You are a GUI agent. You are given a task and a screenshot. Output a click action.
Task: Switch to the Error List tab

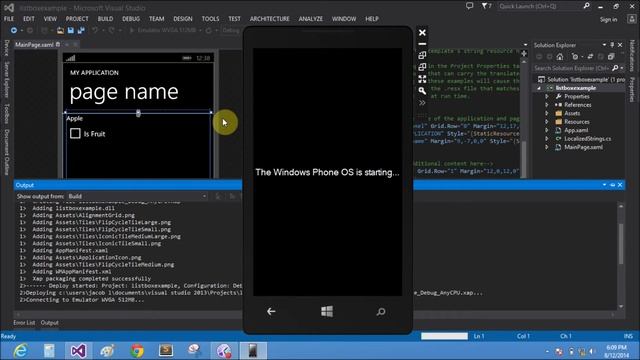pyautogui.click(x=24, y=323)
